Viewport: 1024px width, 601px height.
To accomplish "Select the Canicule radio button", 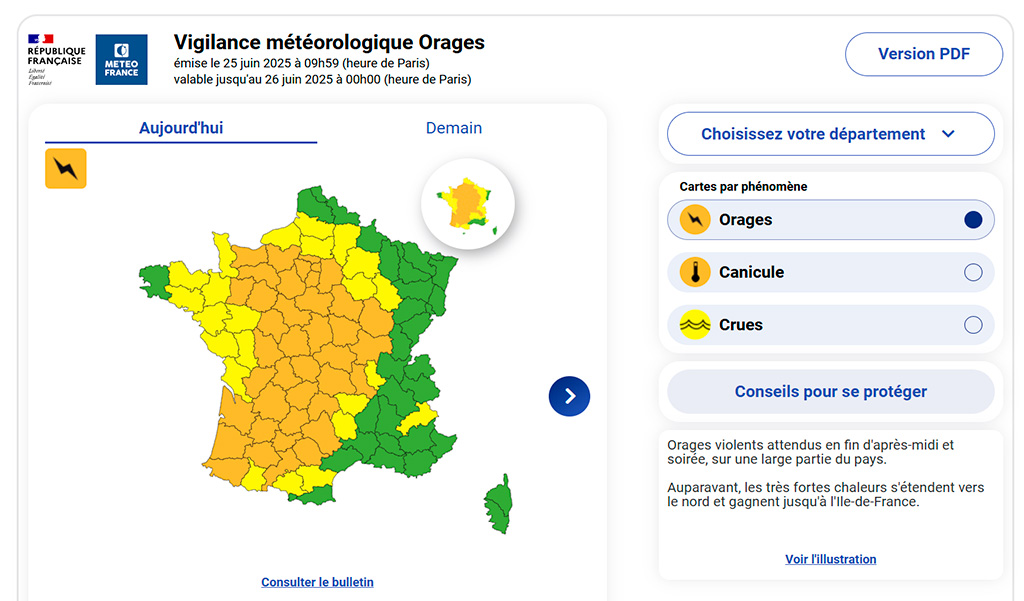I will tap(973, 272).
